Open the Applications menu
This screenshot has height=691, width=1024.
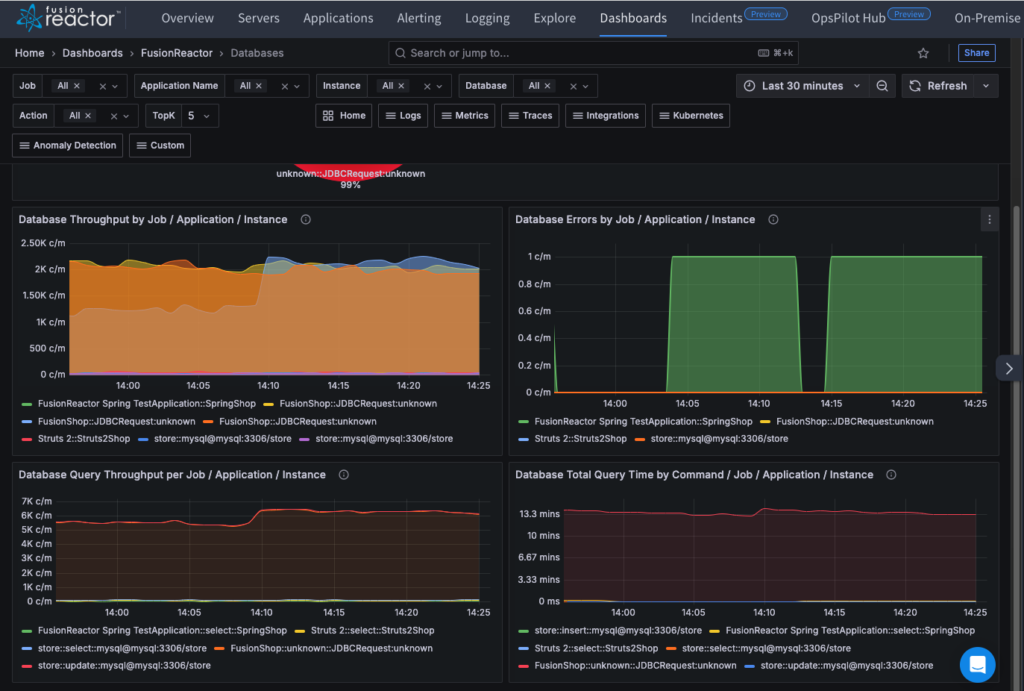pos(338,18)
